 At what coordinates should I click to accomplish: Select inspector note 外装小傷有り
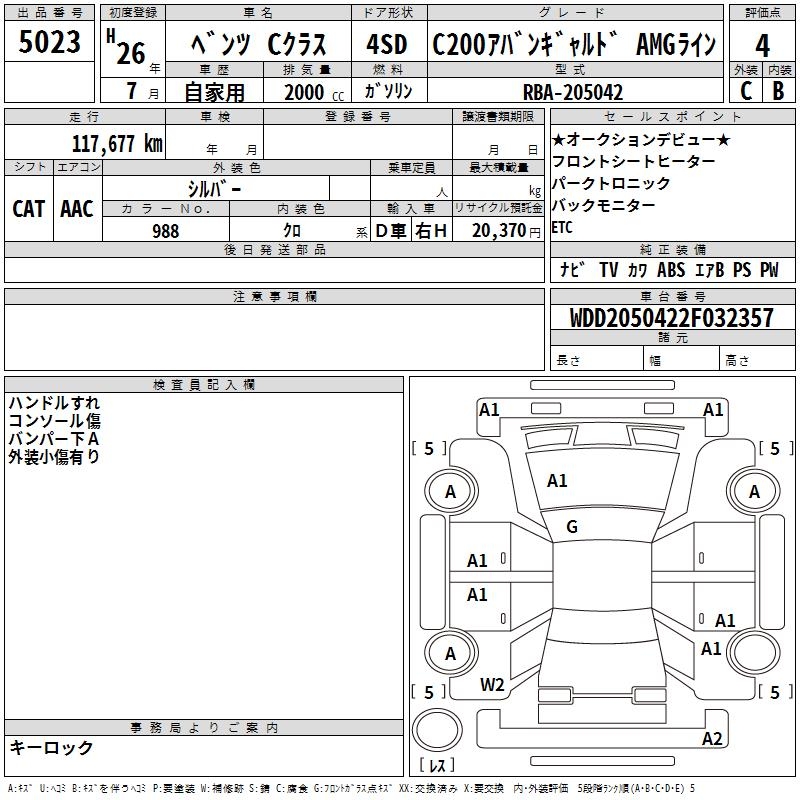[54, 457]
